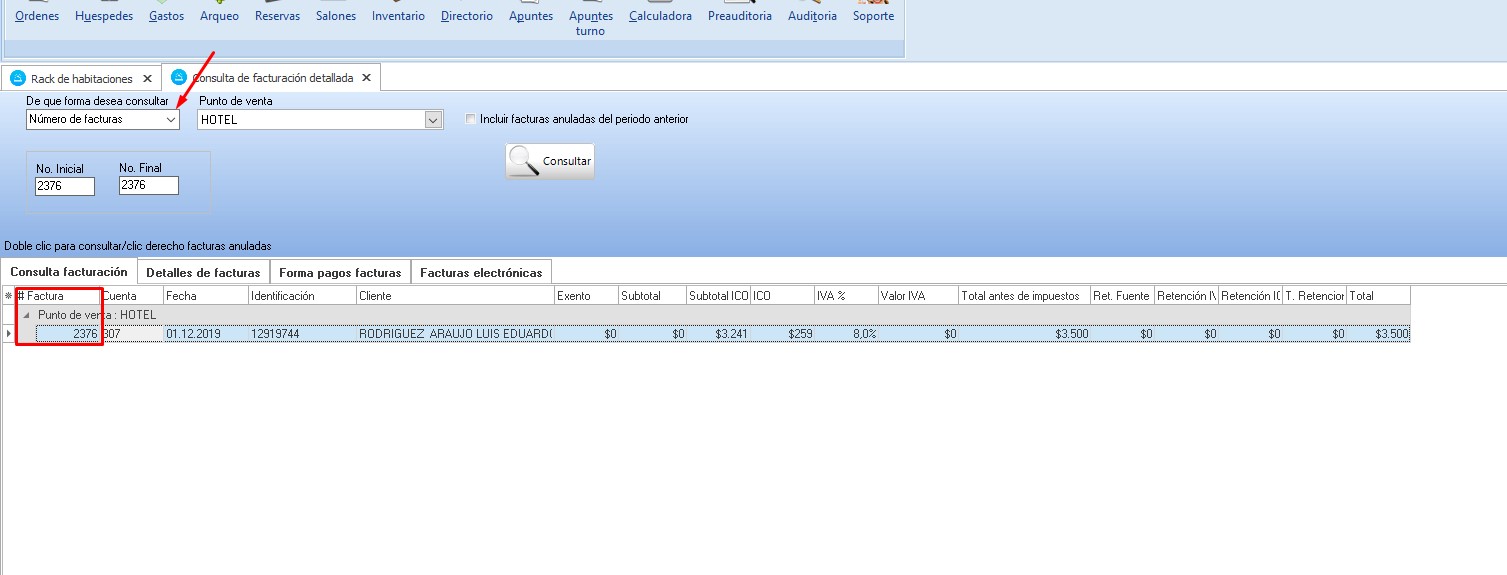Enable Incluir facturas anuladas del periodo anterior
The image size is (1507, 575).
tap(471, 119)
